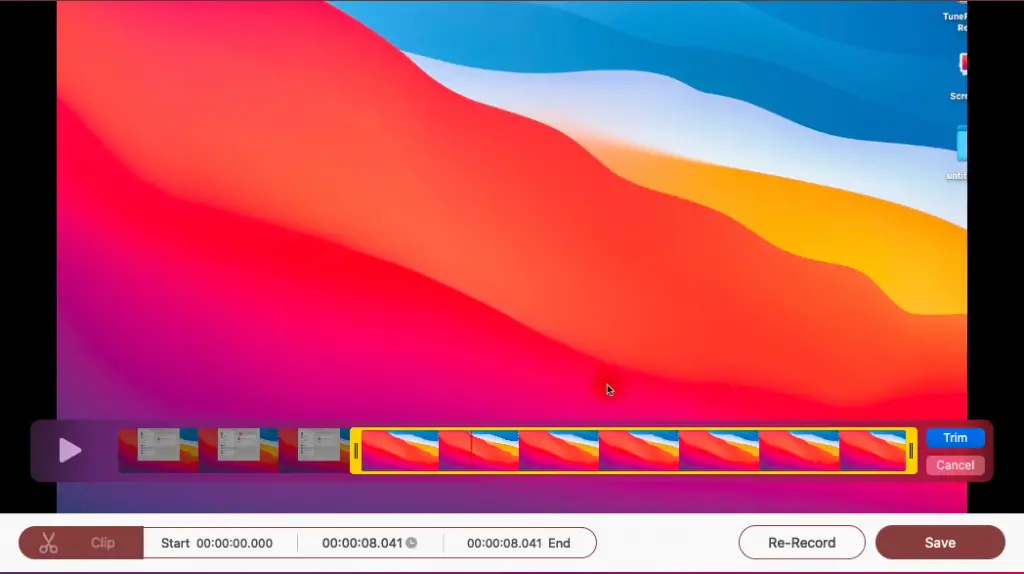Select the first timeline thumbnail with gray window
Image resolution: width=1024 pixels, height=574 pixels.
pyautogui.click(x=158, y=451)
